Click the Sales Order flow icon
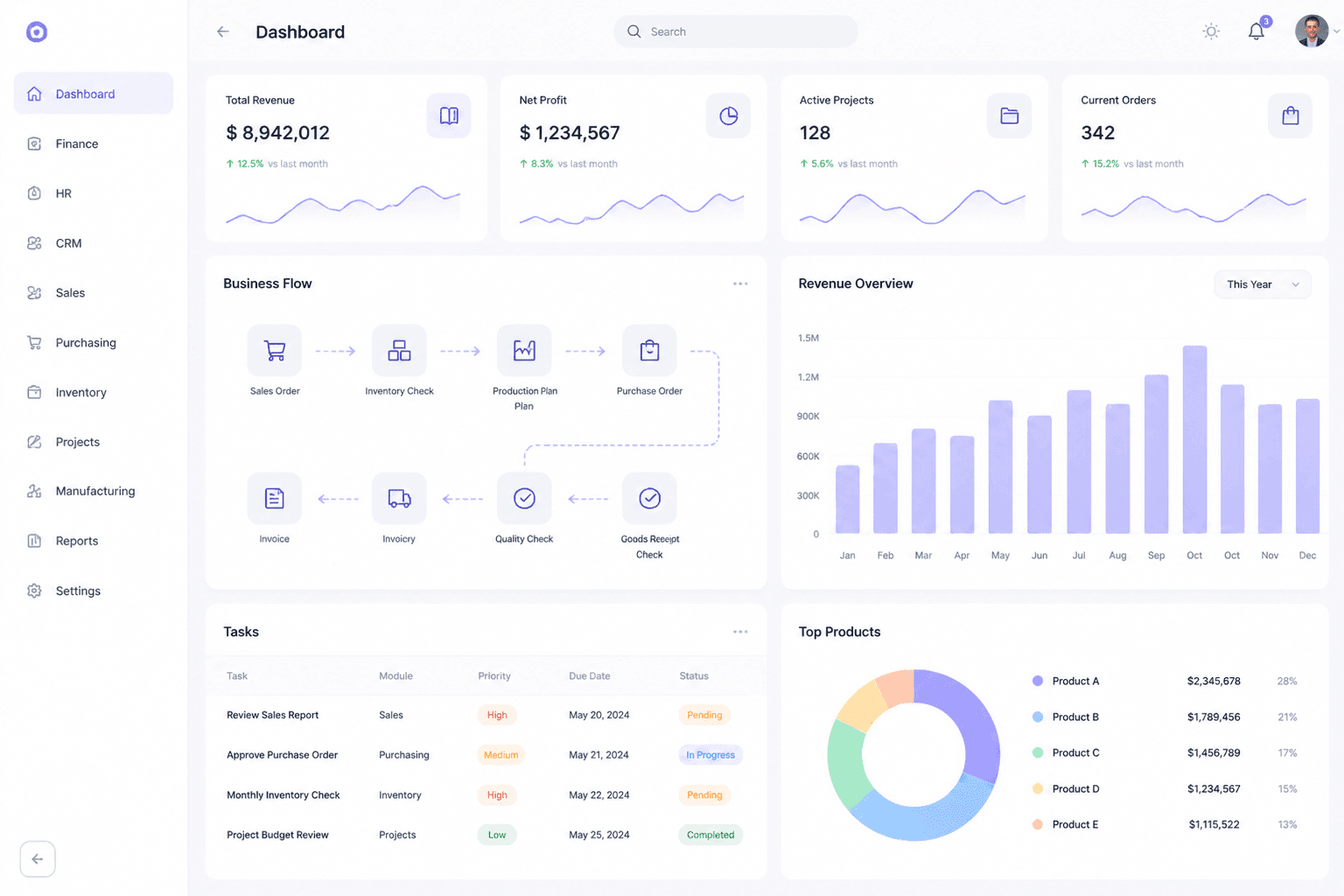The height and width of the screenshot is (896, 1344). pos(275,351)
